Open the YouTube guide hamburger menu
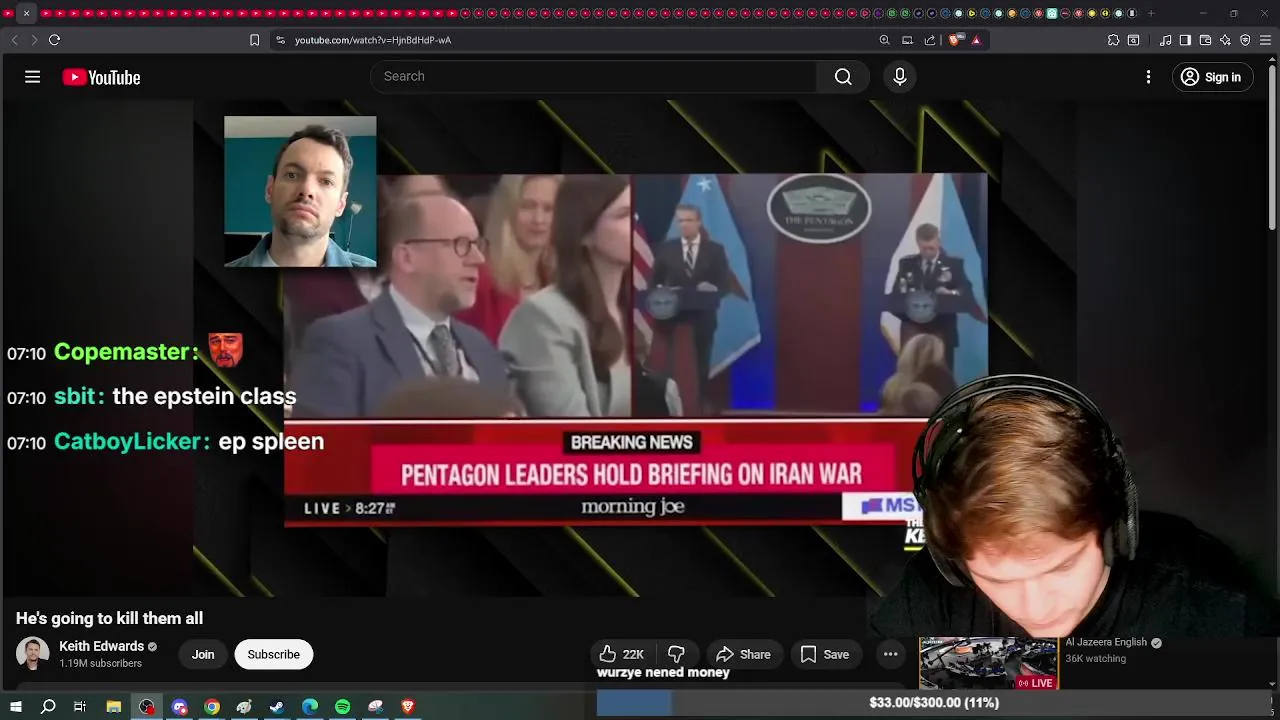 click(x=32, y=77)
